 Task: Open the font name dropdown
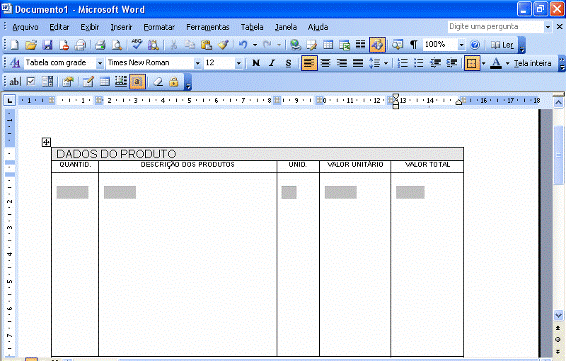(x=197, y=63)
